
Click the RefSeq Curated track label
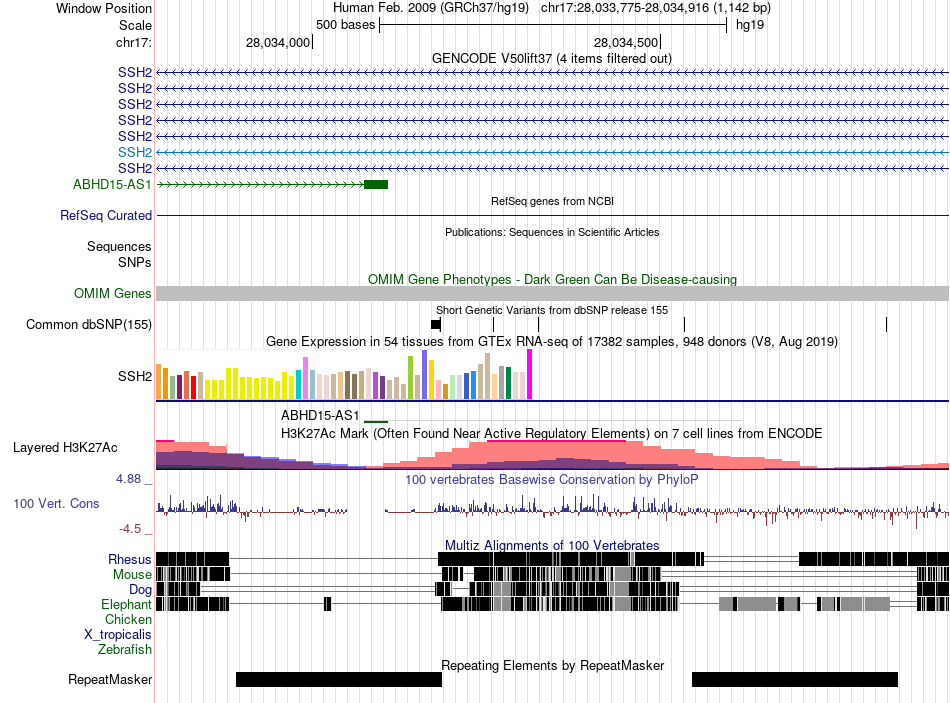point(106,215)
